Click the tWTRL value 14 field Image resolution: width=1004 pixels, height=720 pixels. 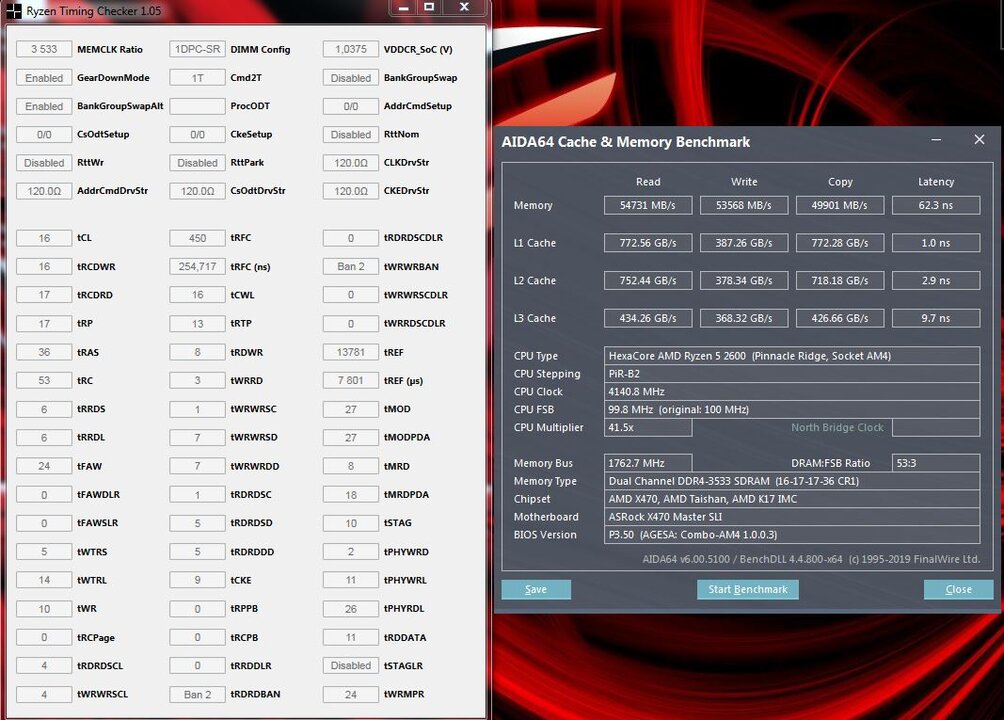click(x=44, y=580)
